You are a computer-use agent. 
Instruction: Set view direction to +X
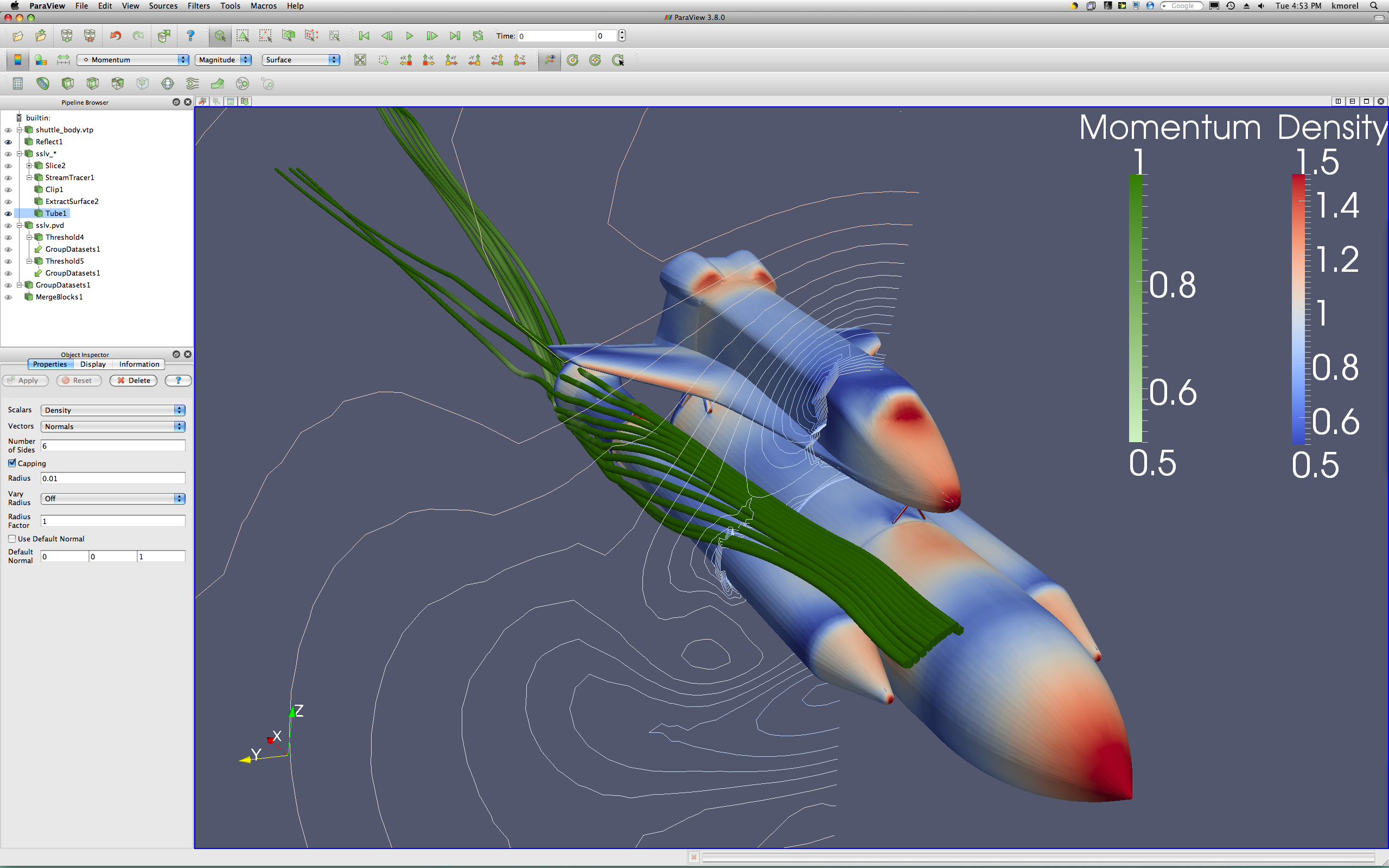click(406, 60)
